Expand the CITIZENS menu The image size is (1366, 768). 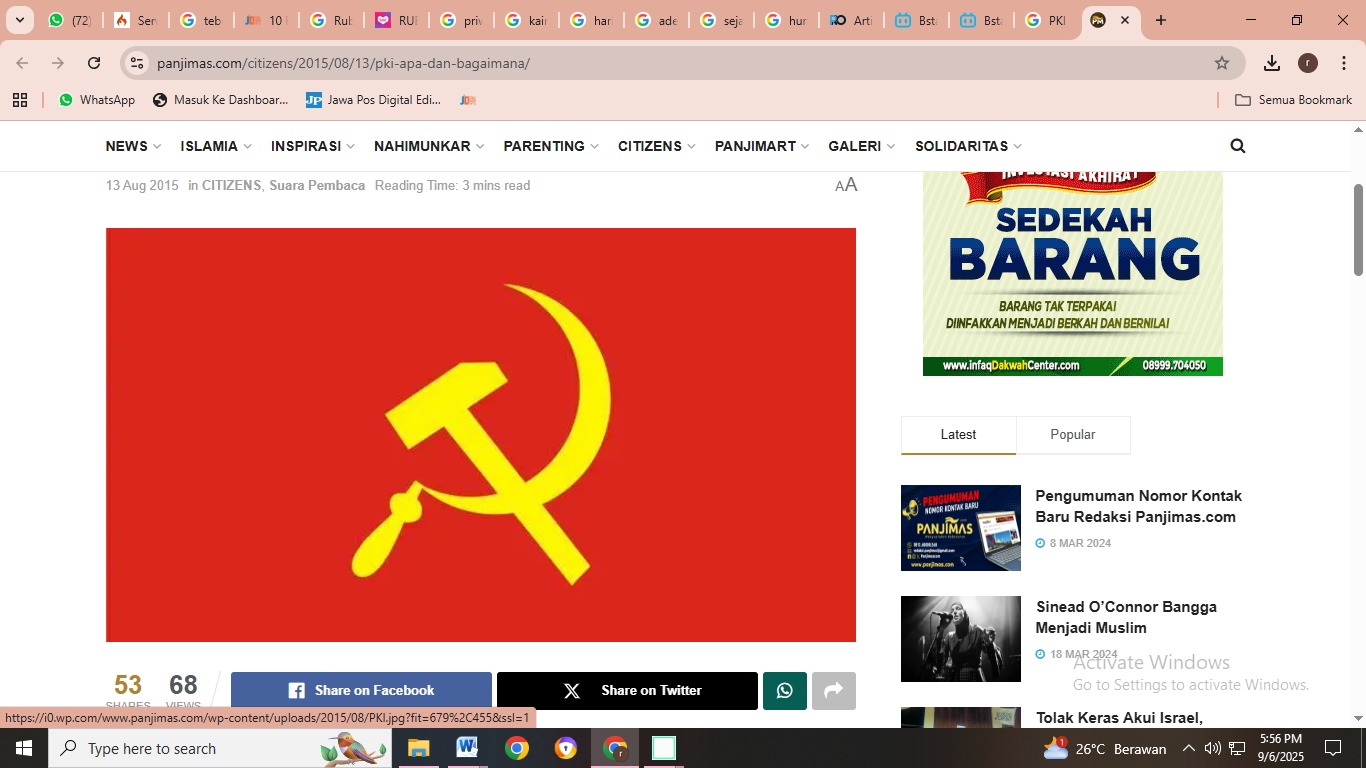click(656, 146)
